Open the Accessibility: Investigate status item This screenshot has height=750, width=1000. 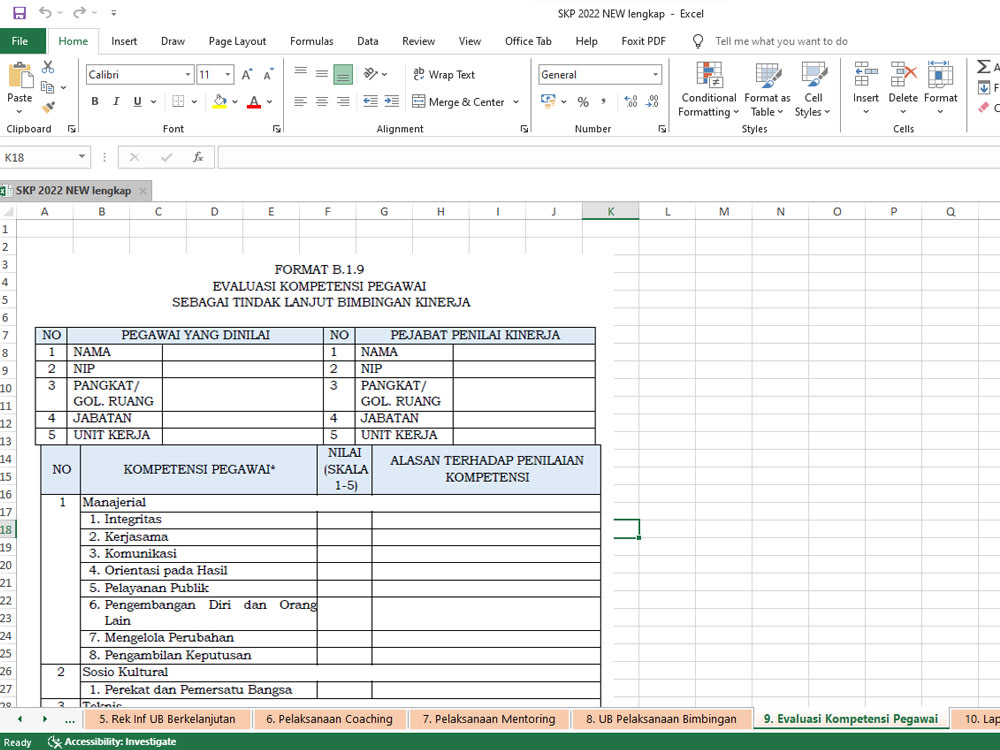(x=112, y=742)
